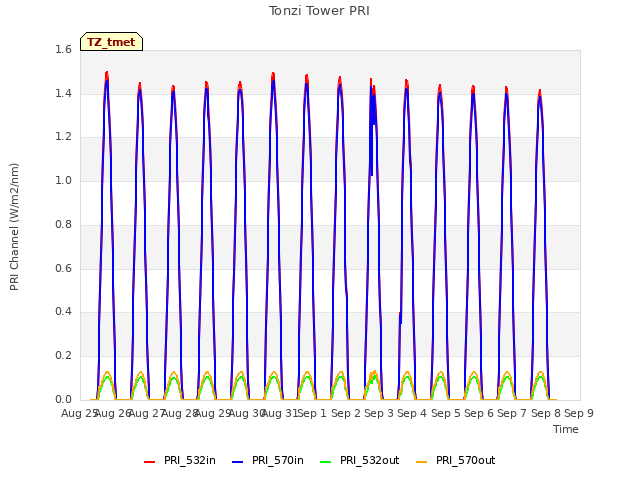This screenshot has width=640, height=480.
Task: Select the PRI_532in legend label
Action: [190, 460]
